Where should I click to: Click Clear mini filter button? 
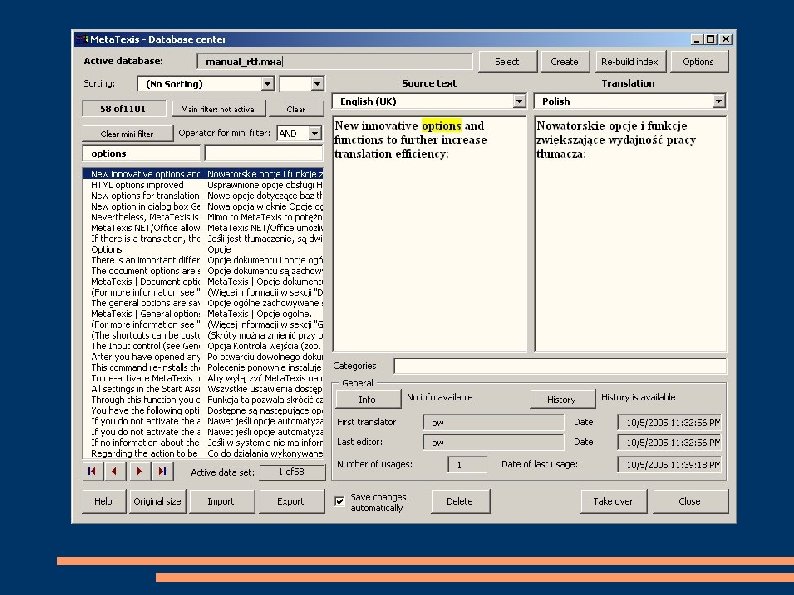tap(127, 134)
